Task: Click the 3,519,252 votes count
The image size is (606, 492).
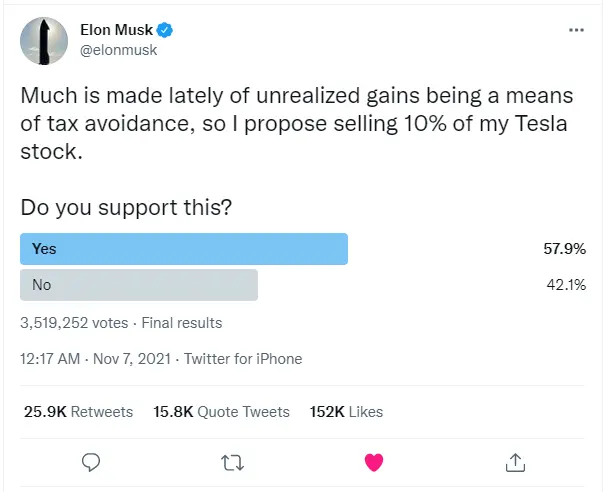Action: pyautogui.click(x=74, y=323)
